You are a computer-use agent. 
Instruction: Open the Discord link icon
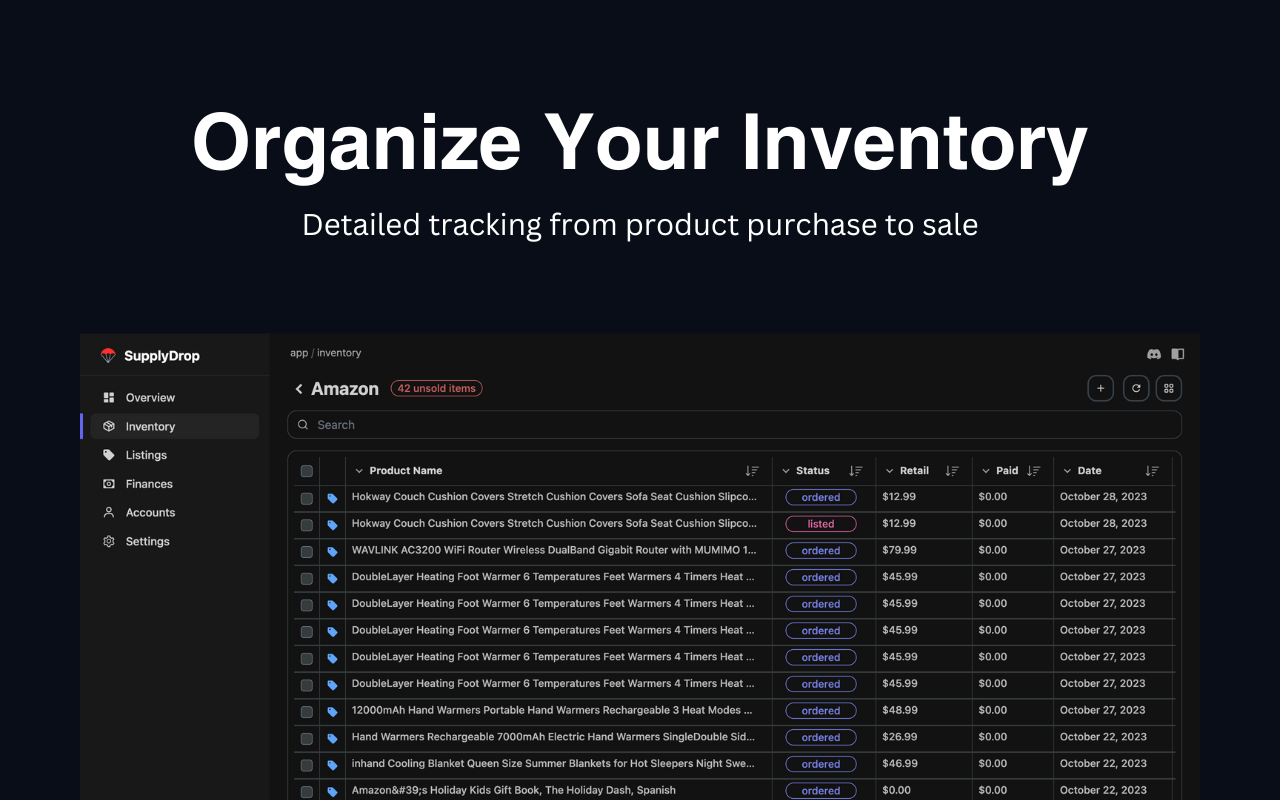1154,354
